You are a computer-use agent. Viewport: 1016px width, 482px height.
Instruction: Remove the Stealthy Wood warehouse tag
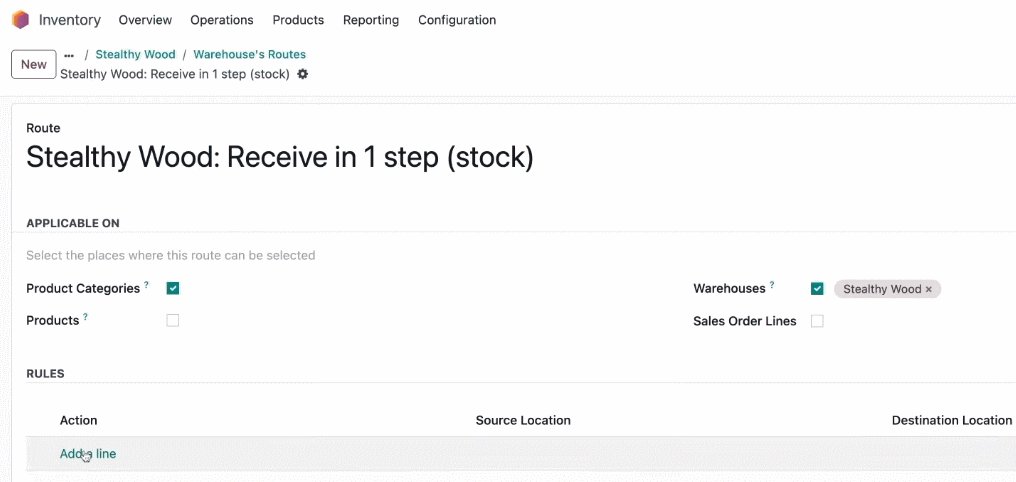point(929,289)
